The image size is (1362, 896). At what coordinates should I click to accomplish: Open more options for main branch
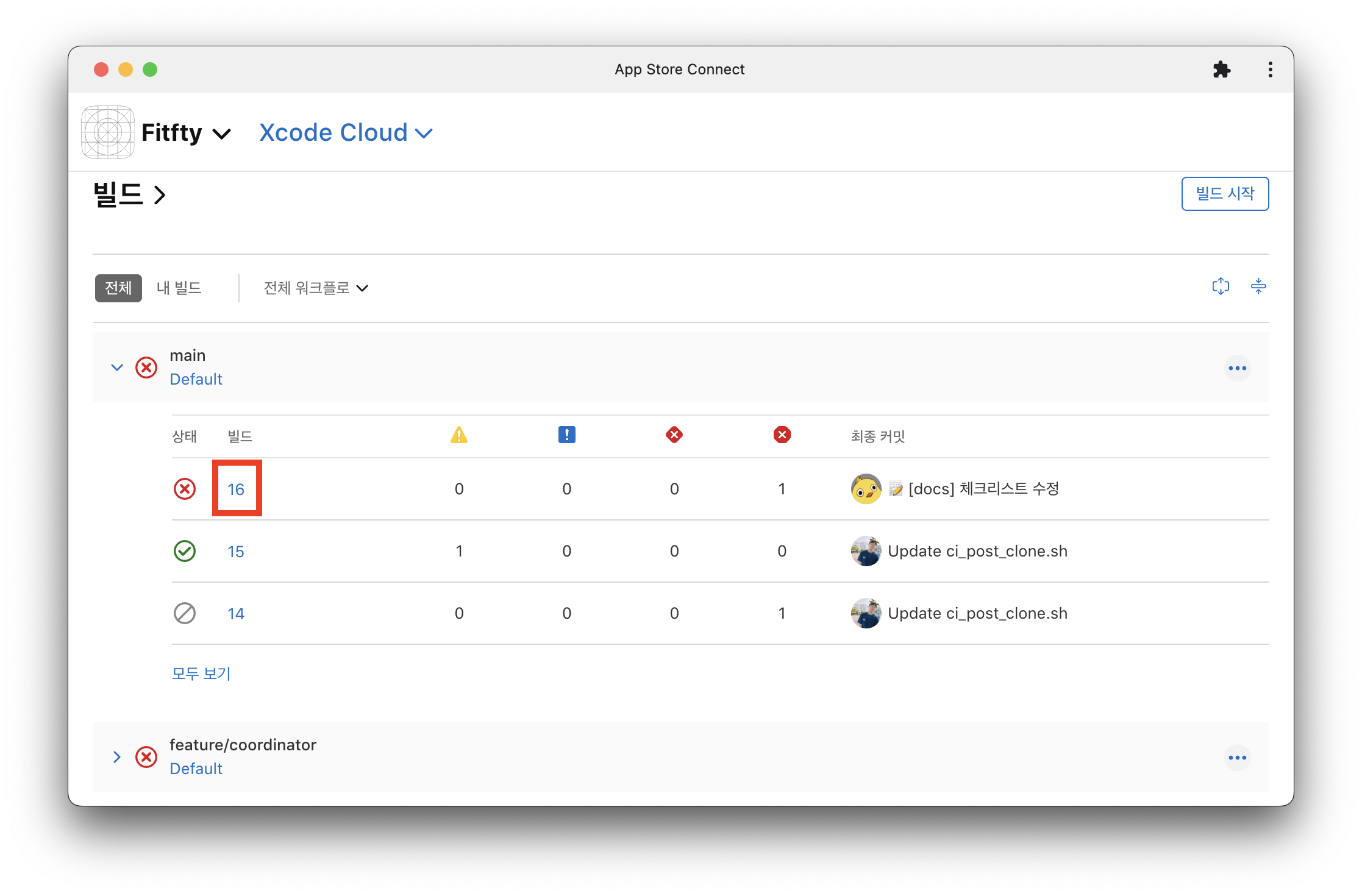(x=1237, y=368)
